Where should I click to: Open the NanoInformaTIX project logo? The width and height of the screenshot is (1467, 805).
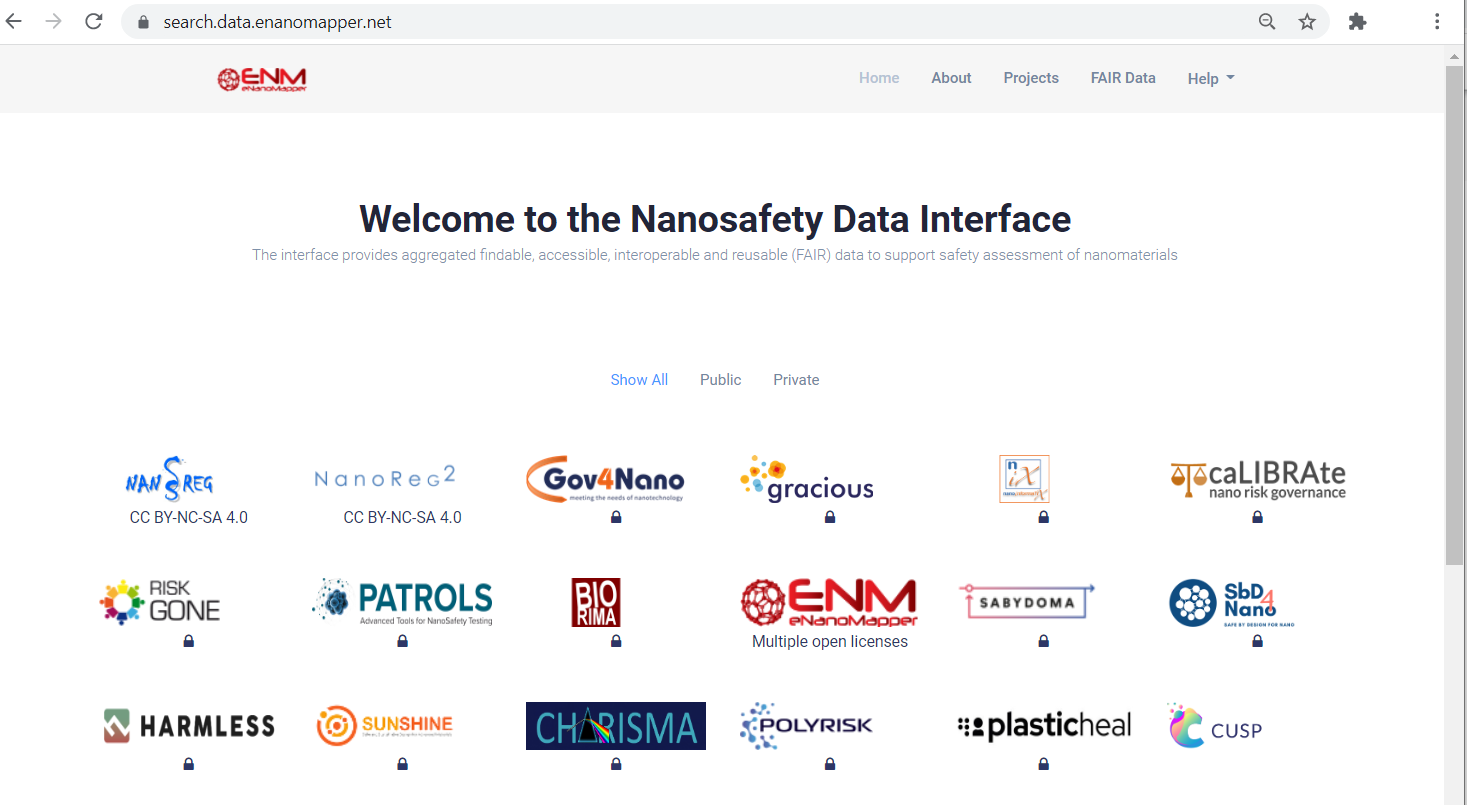(1024, 479)
